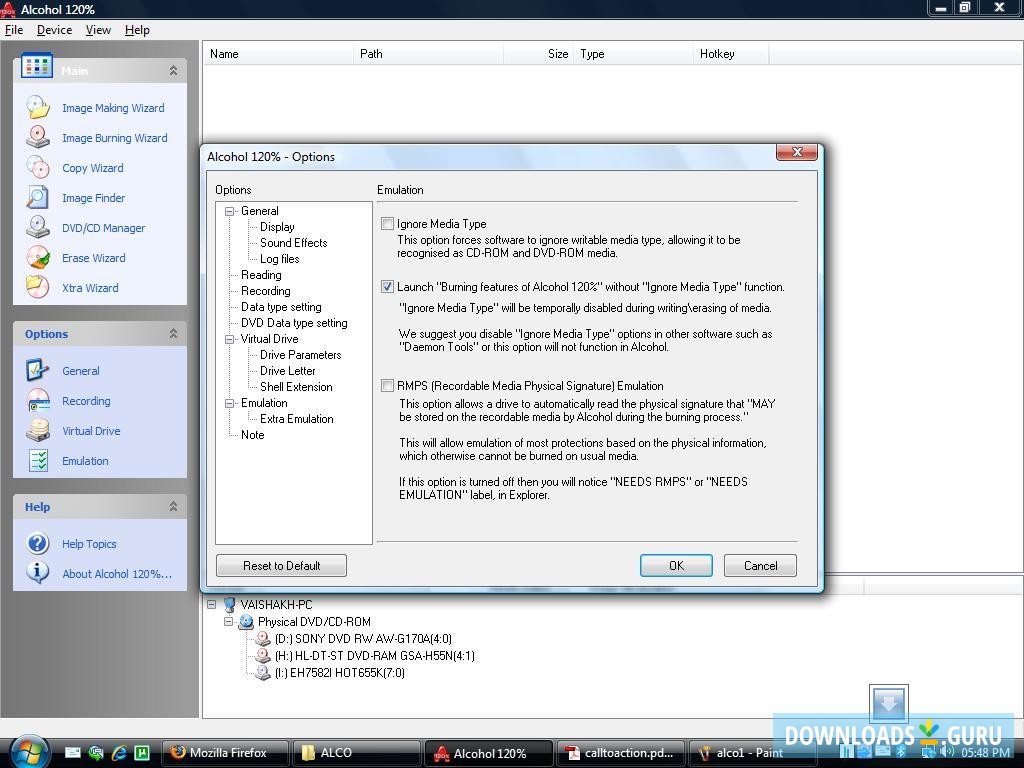Click the Emulation options icon in sidebar
The image size is (1024, 768).
click(x=38, y=460)
